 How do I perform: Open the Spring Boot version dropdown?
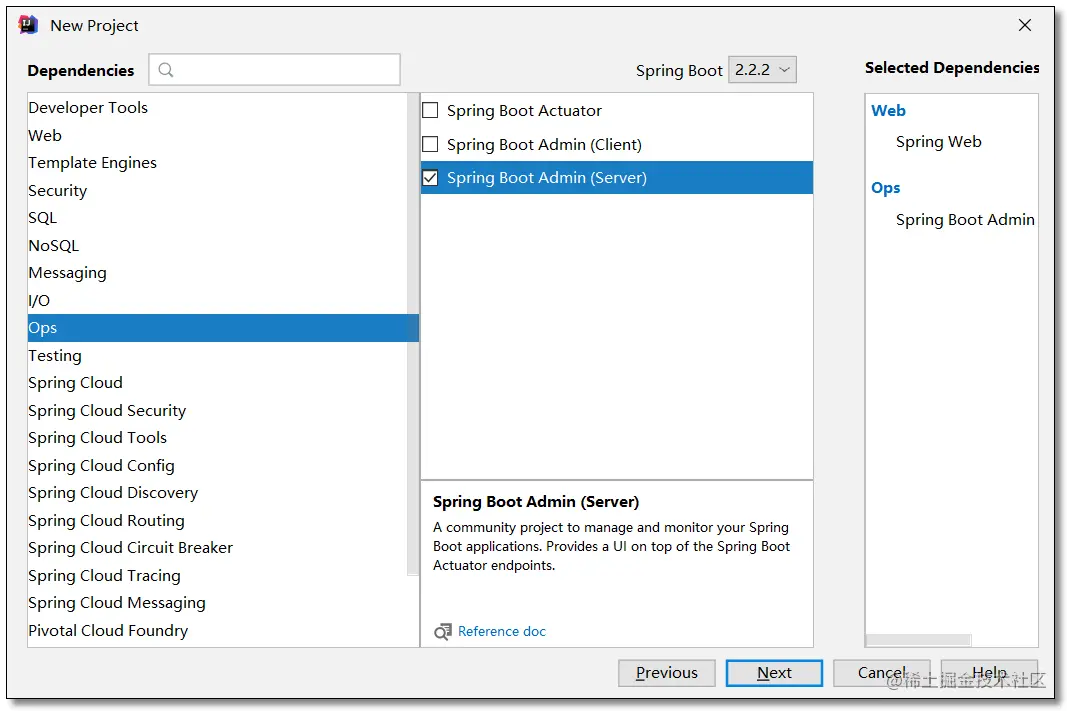pos(762,69)
